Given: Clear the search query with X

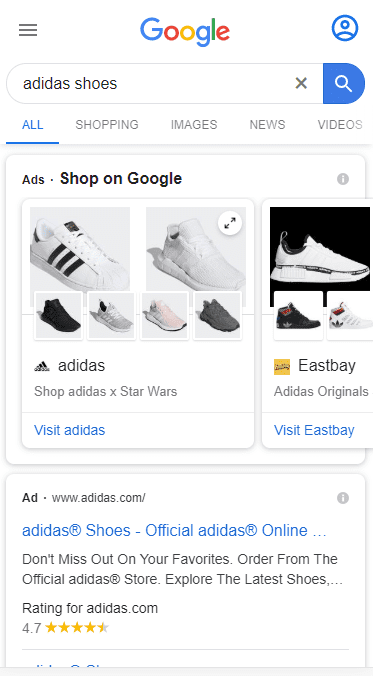Looking at the screenshot, I should (x=301, y=83).
